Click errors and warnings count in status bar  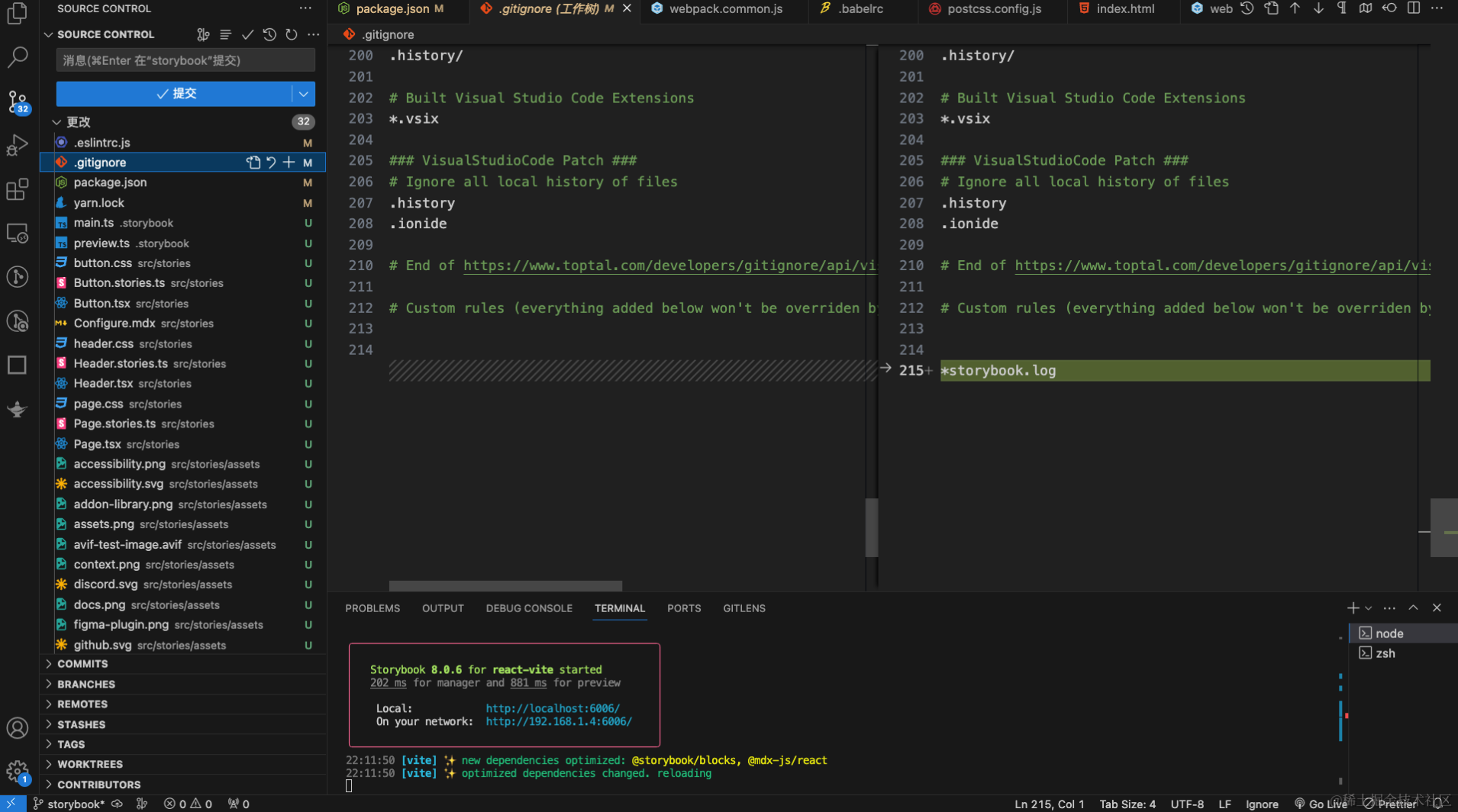[x=188, y=804]
